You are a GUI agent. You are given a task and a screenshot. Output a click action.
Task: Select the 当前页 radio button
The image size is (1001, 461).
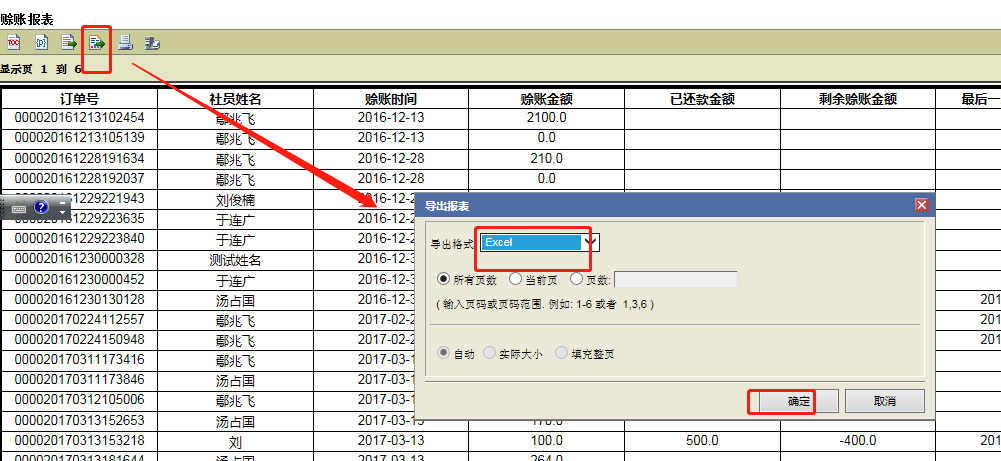515,279
